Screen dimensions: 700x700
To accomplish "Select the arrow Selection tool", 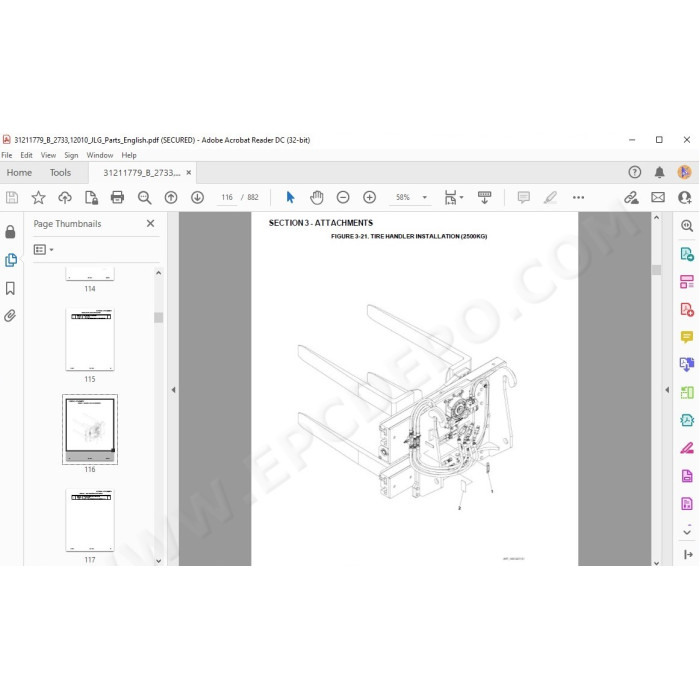I will [x=290, y=197].
